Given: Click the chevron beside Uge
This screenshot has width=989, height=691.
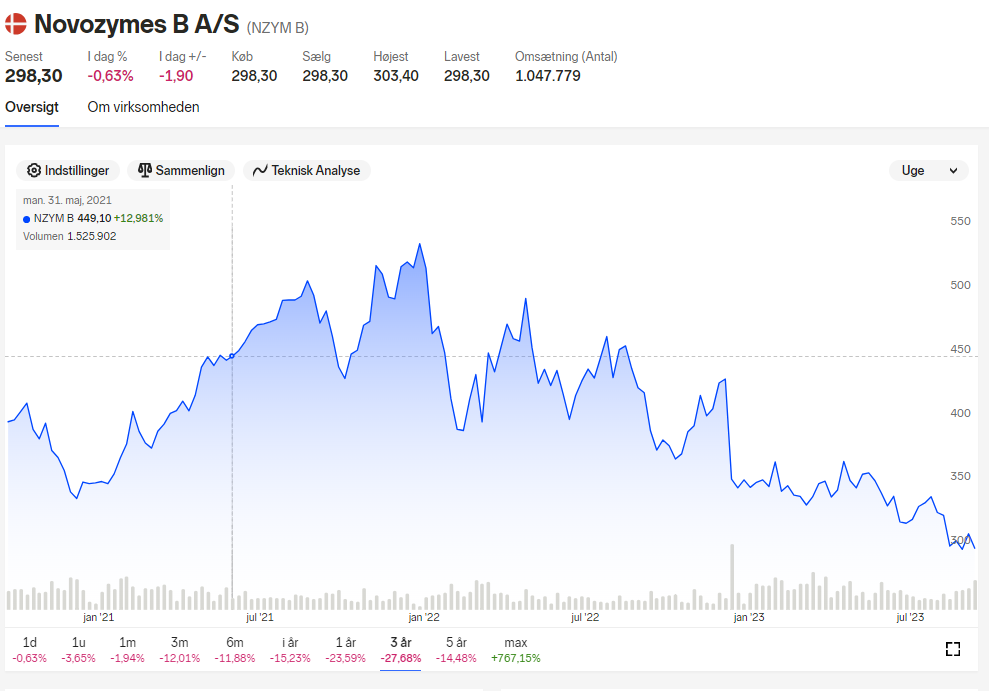Looking at the screenshot, I should tap(954, 170).
